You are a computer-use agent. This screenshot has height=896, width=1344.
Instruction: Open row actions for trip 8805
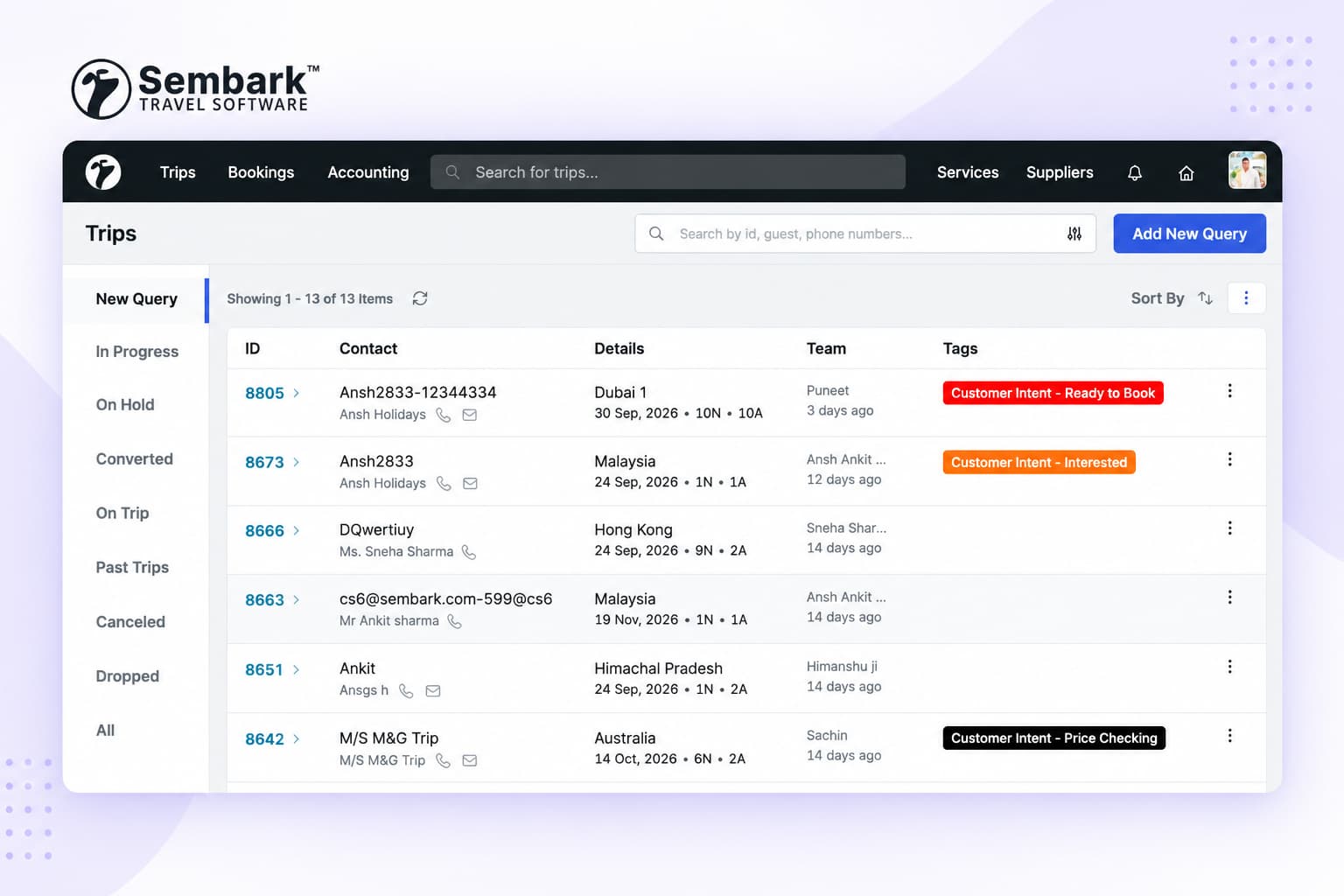(1229, 391)
